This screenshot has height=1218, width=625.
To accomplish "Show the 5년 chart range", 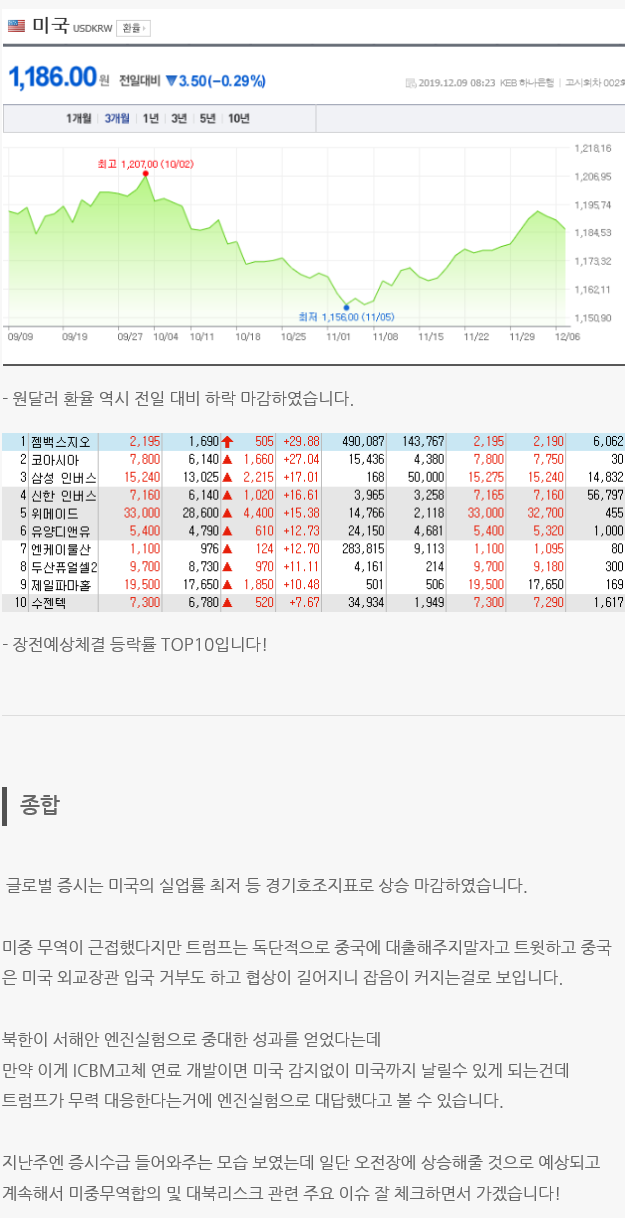I will pos(207,119).
